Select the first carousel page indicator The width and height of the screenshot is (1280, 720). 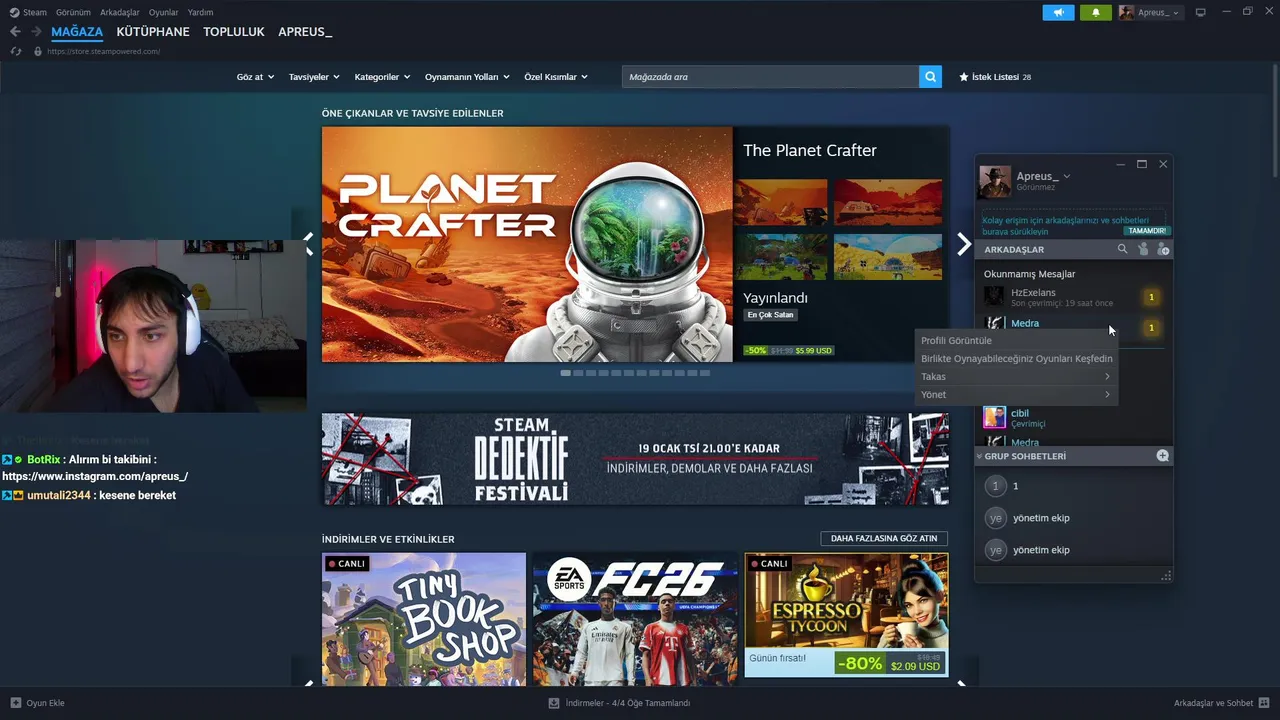[x=565, y=373]
